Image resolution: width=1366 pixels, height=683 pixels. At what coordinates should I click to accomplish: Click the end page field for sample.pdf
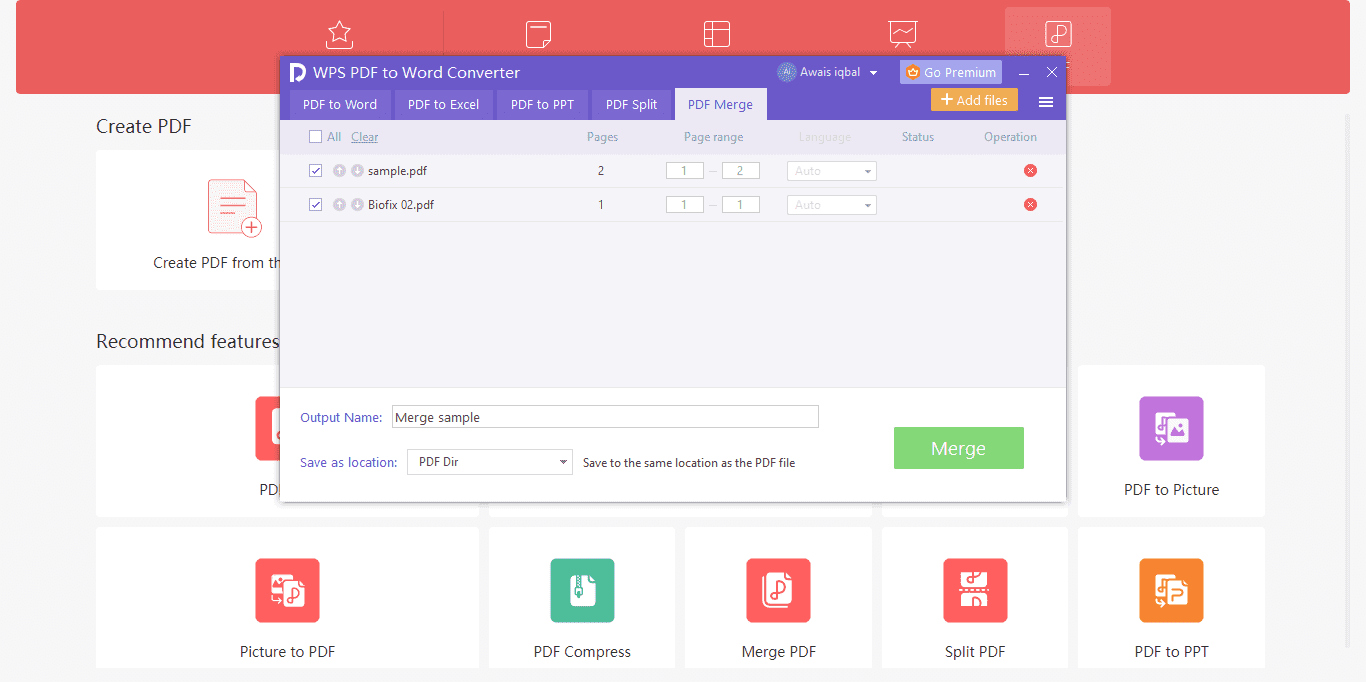(x=741, y=171)
